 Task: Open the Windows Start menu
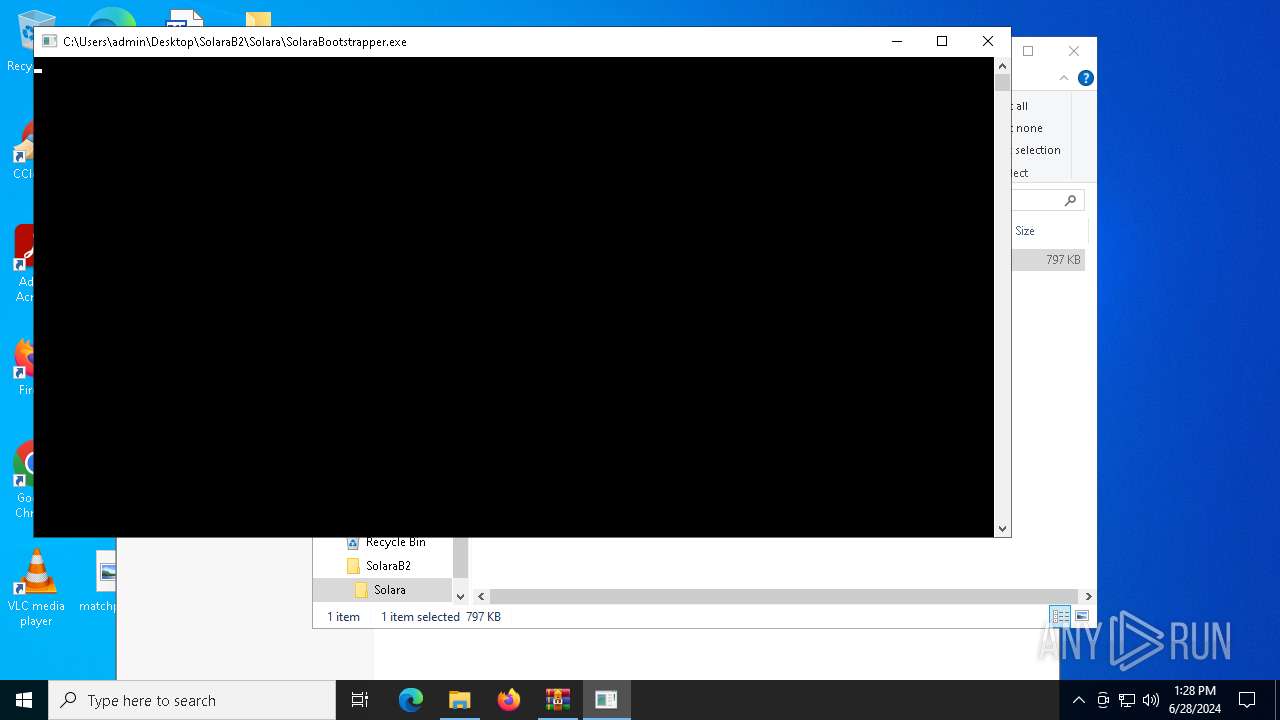(x=24, y=700)
